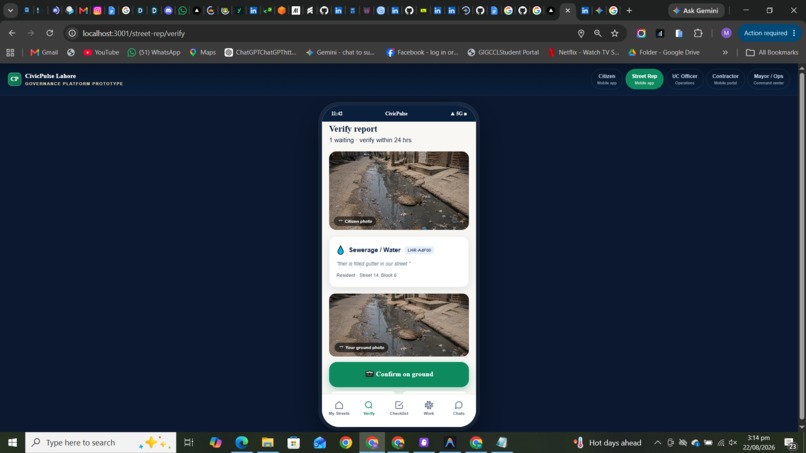Open the Windows Start menu
Viewport: 806px width, 453px height.
coord(12,442)
